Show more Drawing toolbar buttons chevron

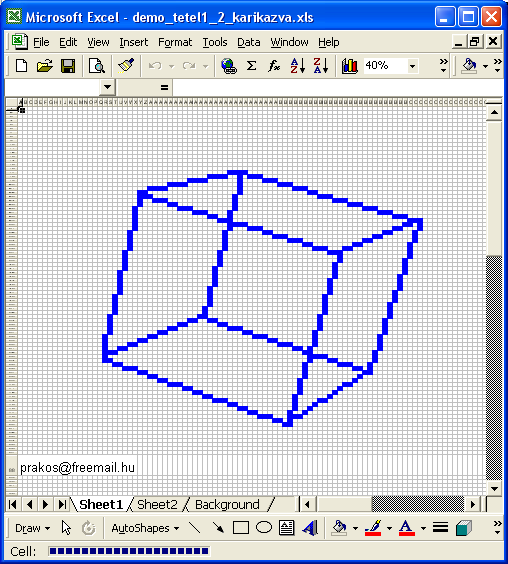point(498,527)
